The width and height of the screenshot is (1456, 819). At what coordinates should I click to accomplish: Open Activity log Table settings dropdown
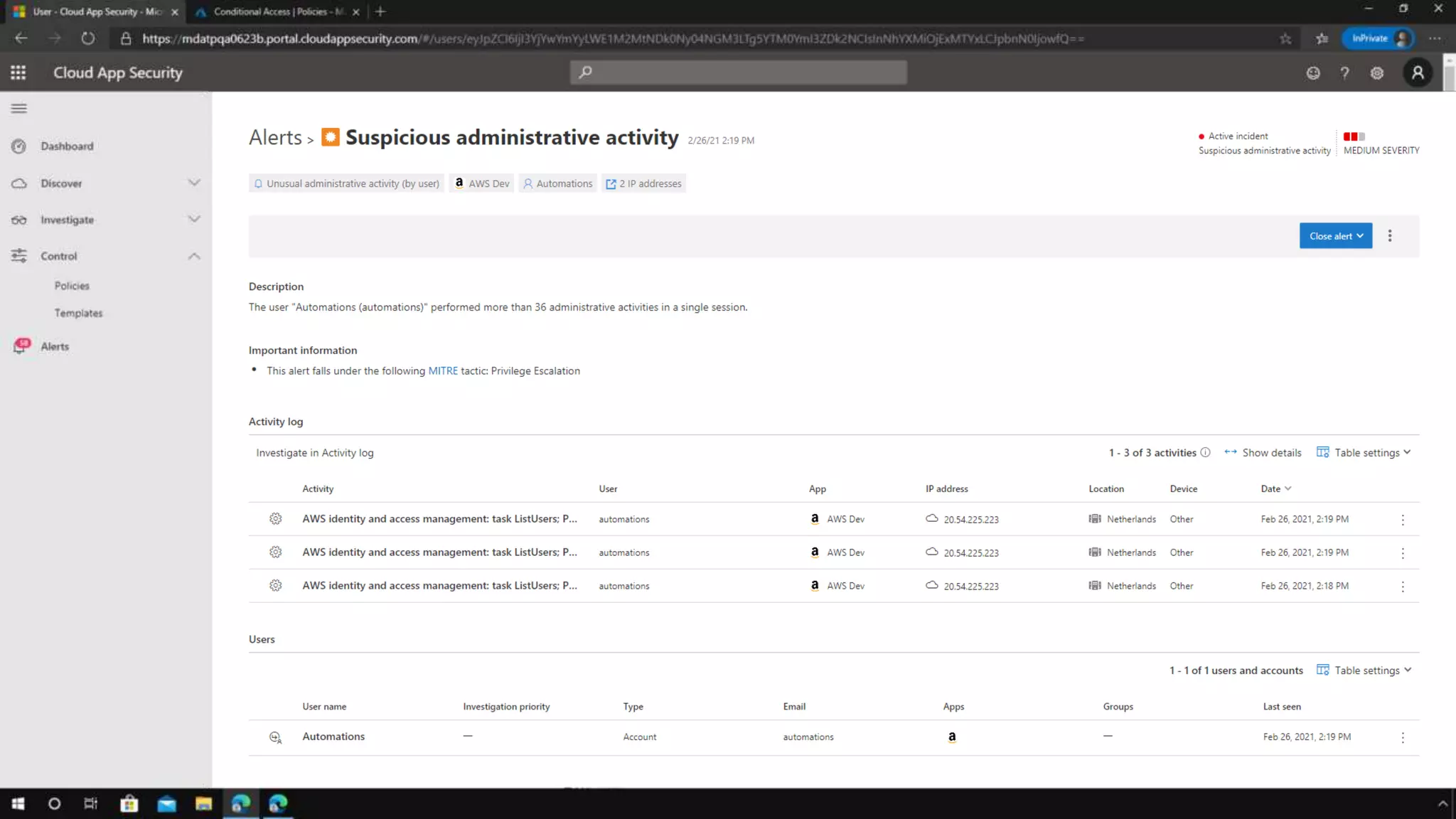coord(1364,452)
